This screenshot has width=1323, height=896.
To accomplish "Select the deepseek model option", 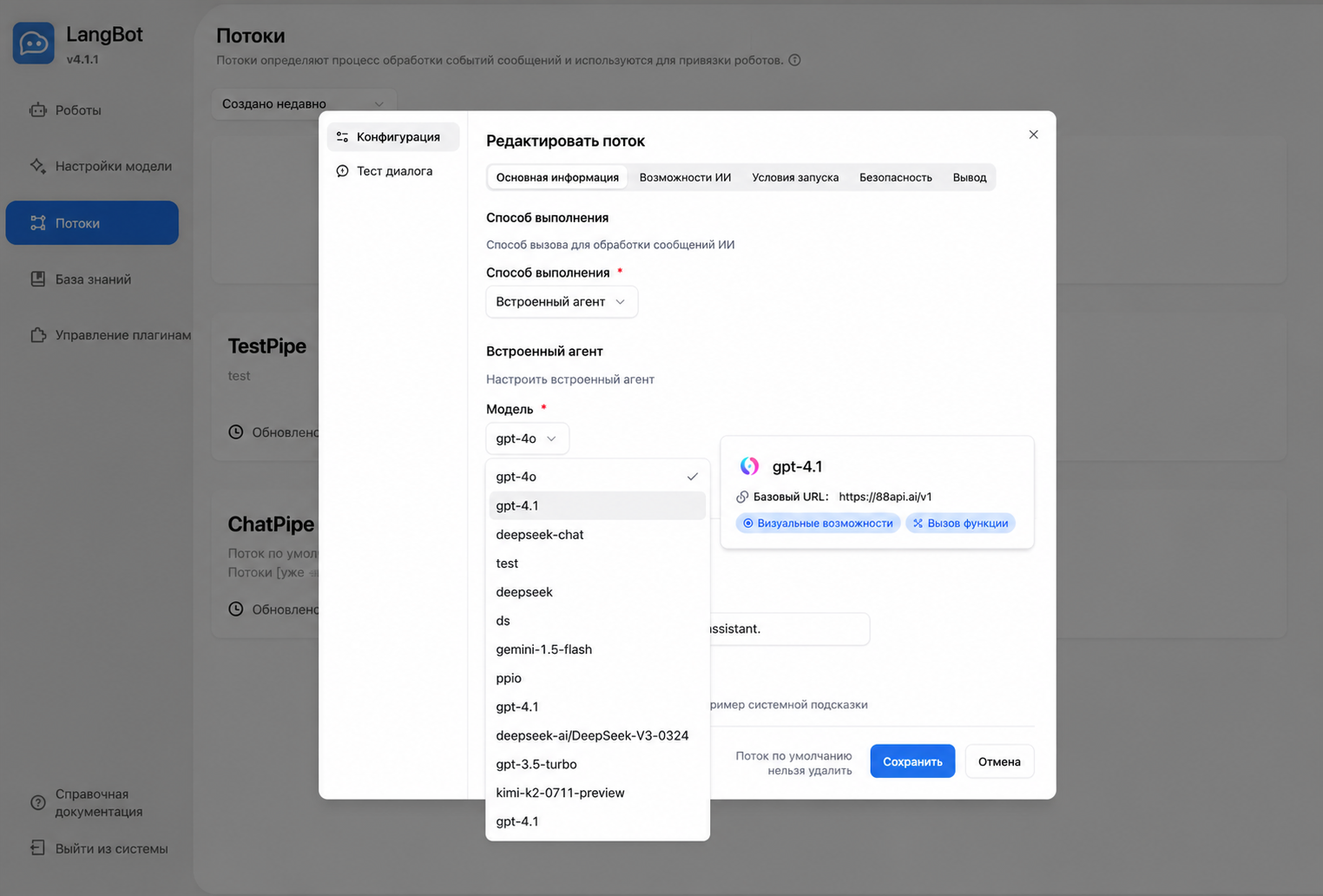I will [x=597, y=591].
